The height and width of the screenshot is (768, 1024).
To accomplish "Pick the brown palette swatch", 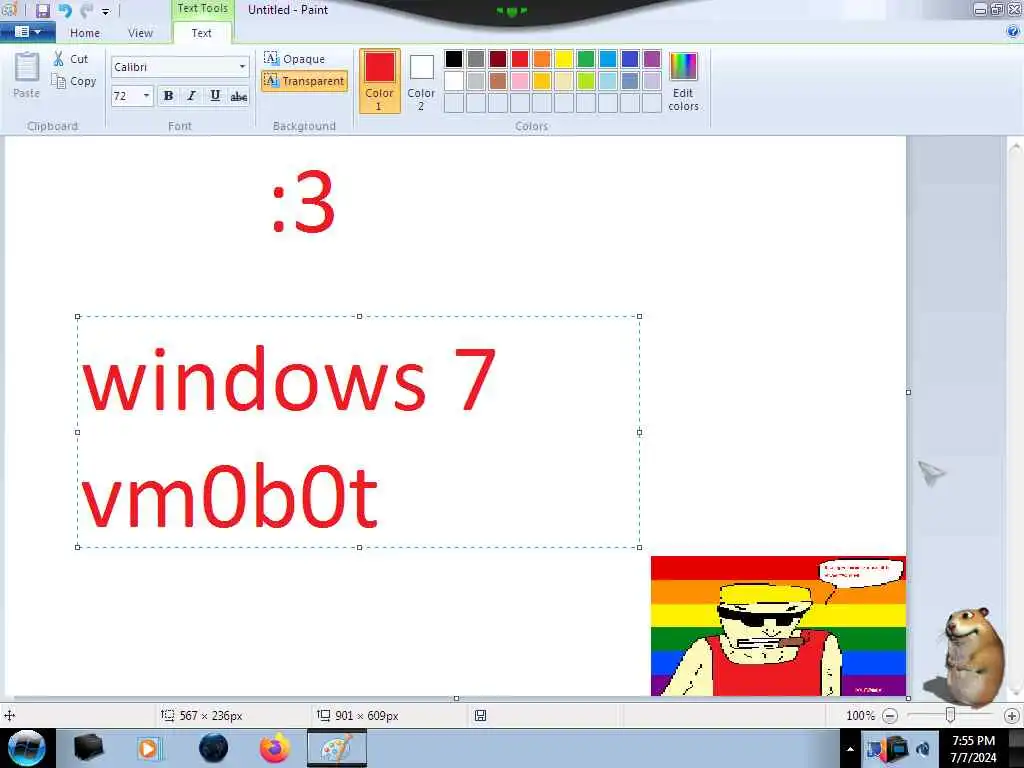I will pos(498,81).
